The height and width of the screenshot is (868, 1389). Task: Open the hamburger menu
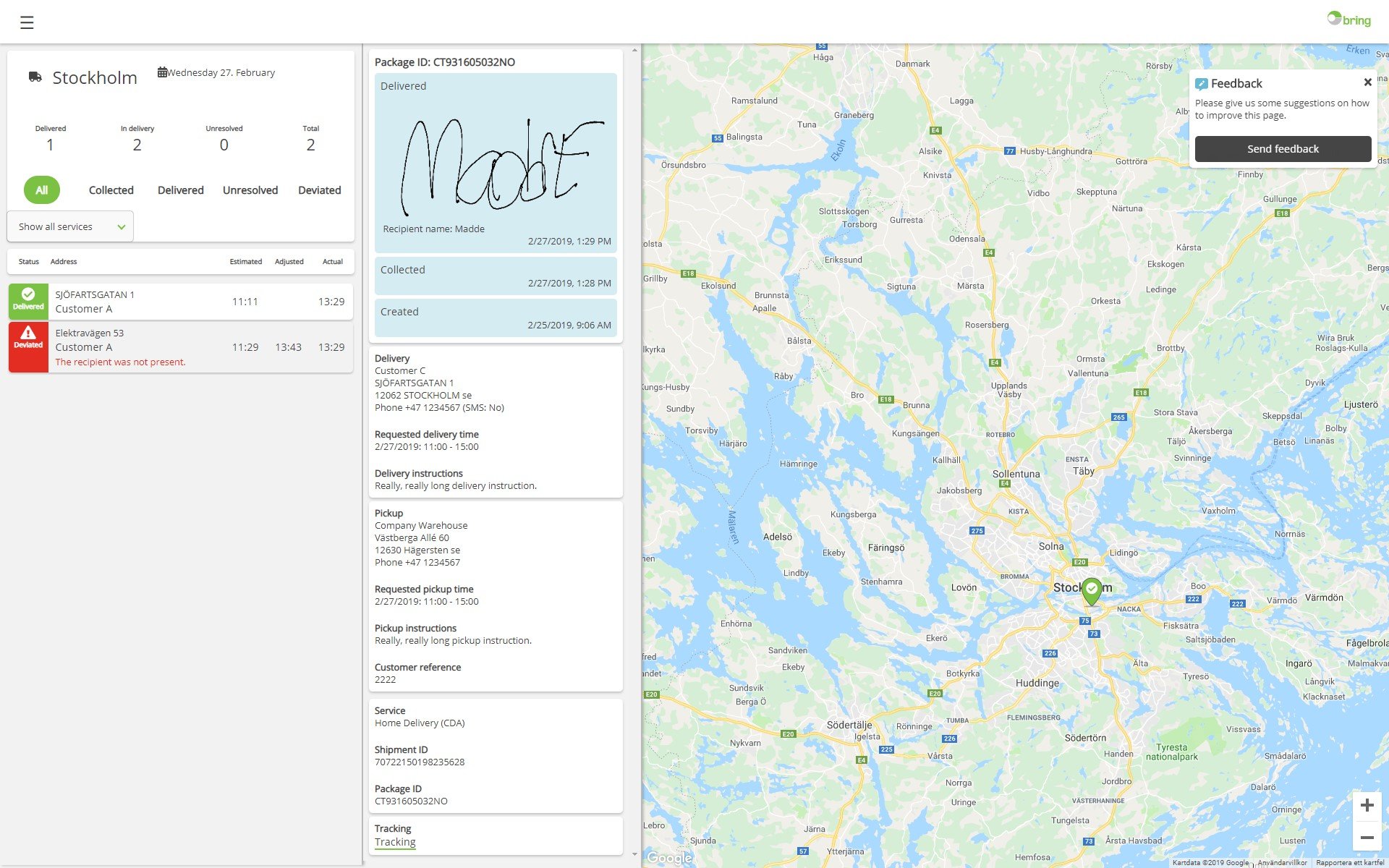[27, 22]
